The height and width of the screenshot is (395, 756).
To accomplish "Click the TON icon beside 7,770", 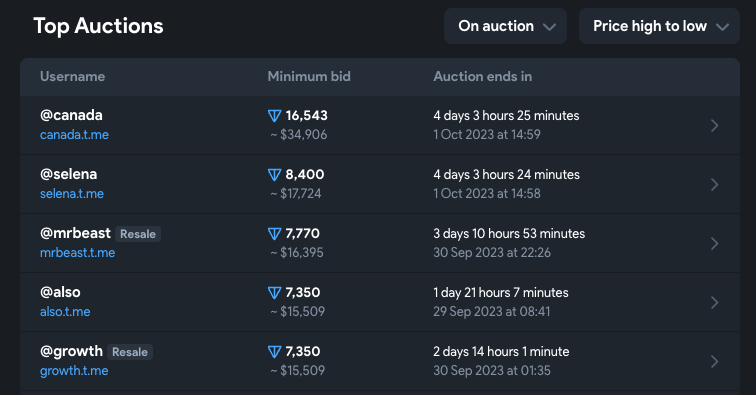I will pos(274,234).
